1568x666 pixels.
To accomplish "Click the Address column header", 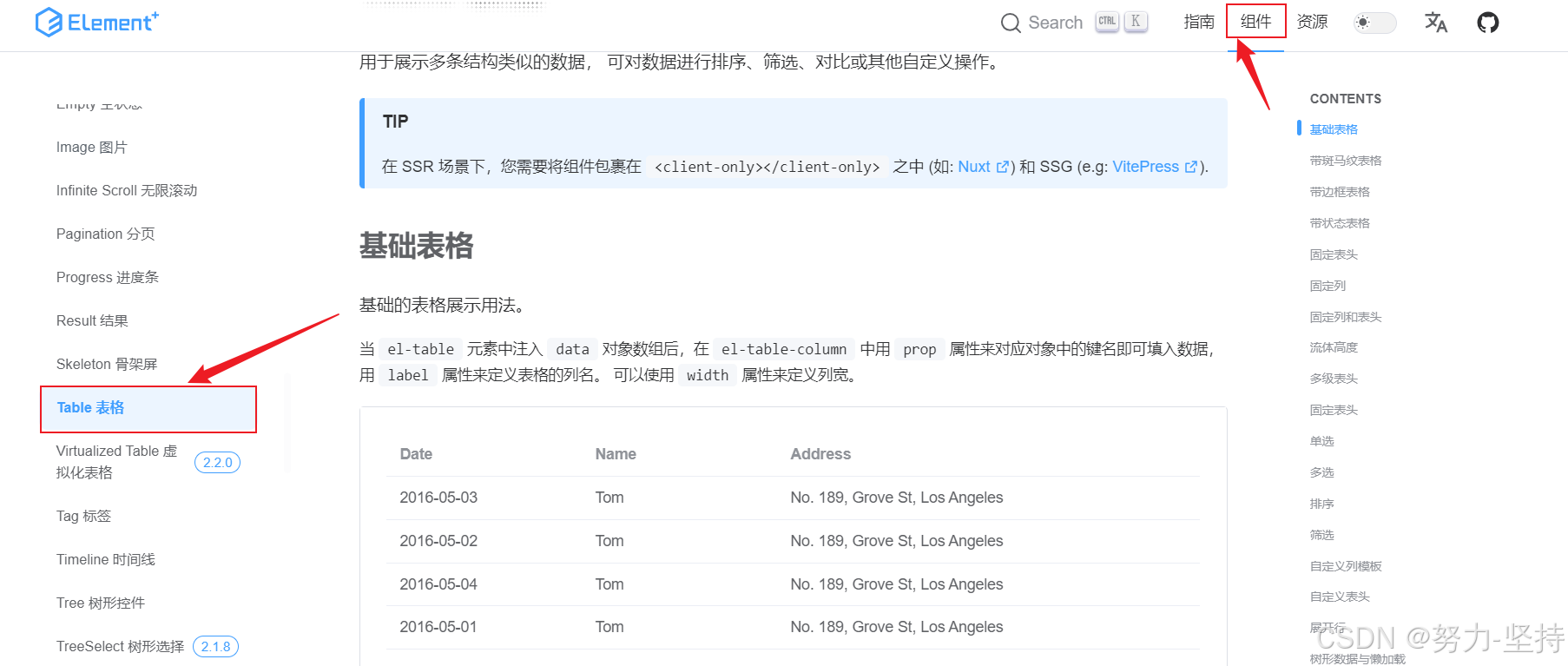I will (820, 454).
